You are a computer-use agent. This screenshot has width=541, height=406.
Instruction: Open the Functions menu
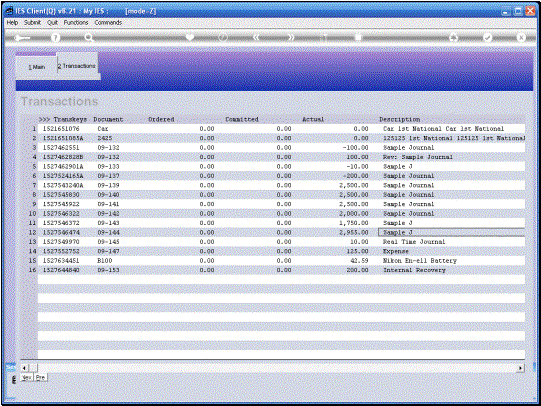point(76,22)
